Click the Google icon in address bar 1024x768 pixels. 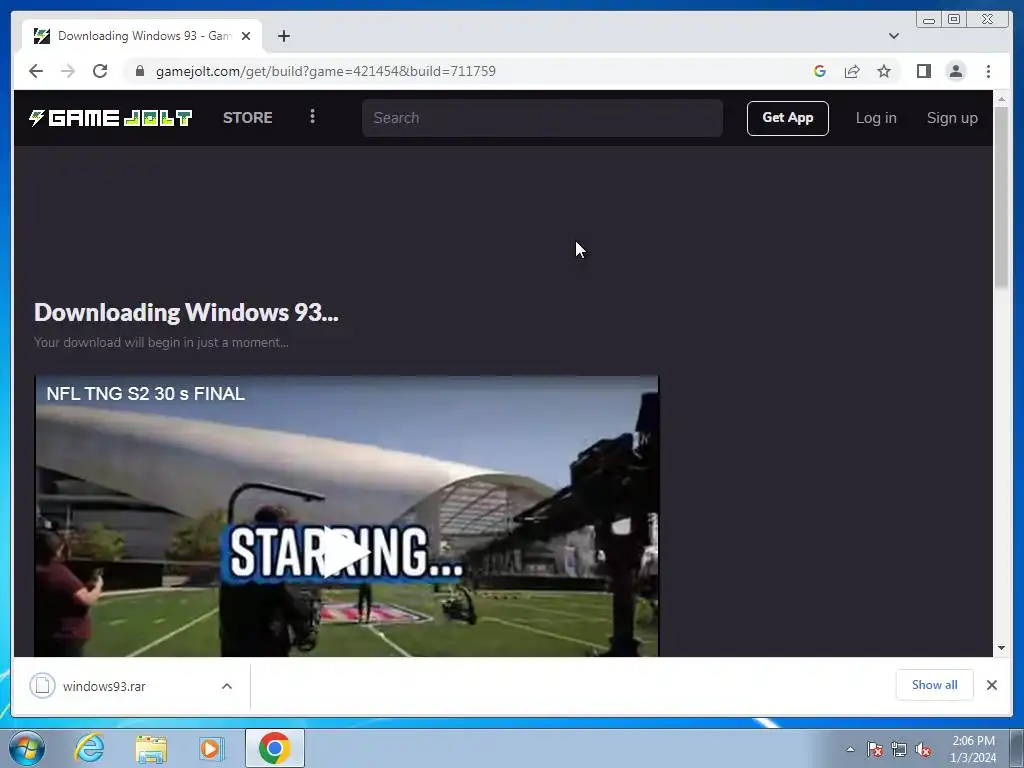pos(820,71)
